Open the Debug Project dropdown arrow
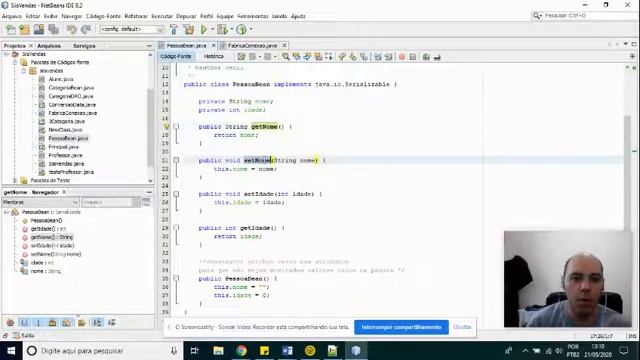 point(231,29)
